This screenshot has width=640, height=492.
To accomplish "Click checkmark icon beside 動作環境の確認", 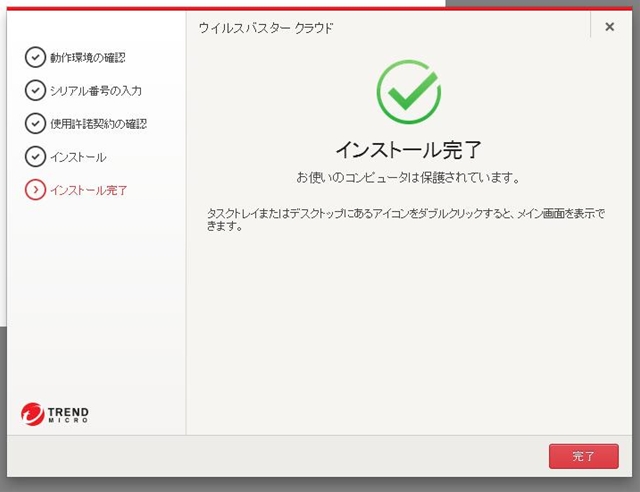I will click(35, 57).
